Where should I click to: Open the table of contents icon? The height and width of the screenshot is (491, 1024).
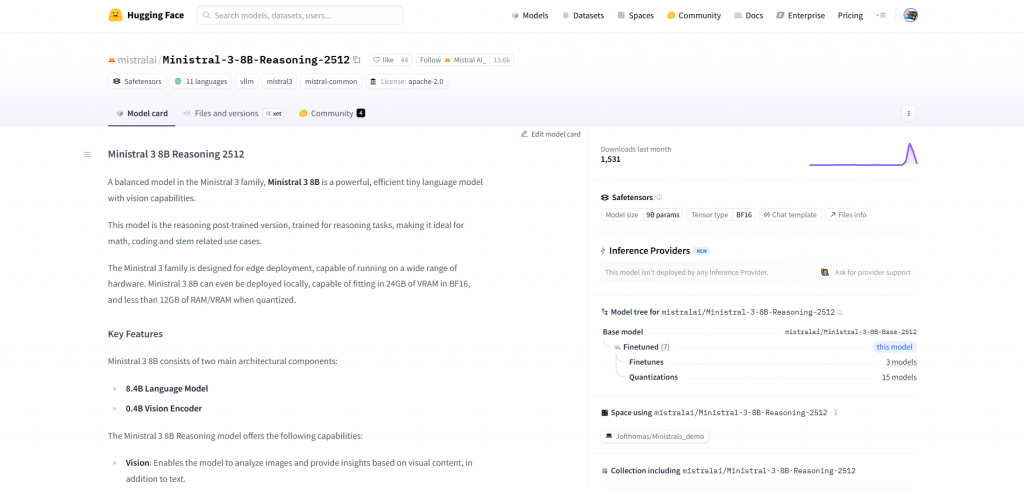pyautogui.click(x=87, y=154)
